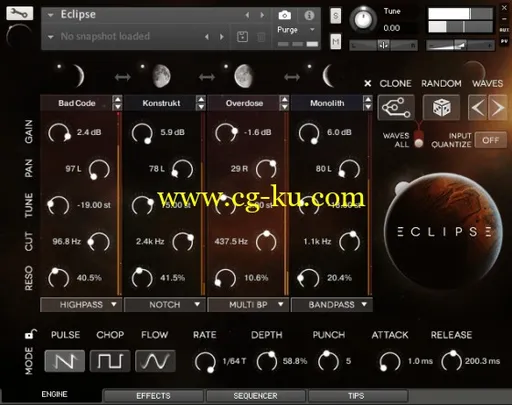Viewport: 512px width, 405px height.
Task: Save snapshot with the floppy icon
Action: tap(242, 36)
